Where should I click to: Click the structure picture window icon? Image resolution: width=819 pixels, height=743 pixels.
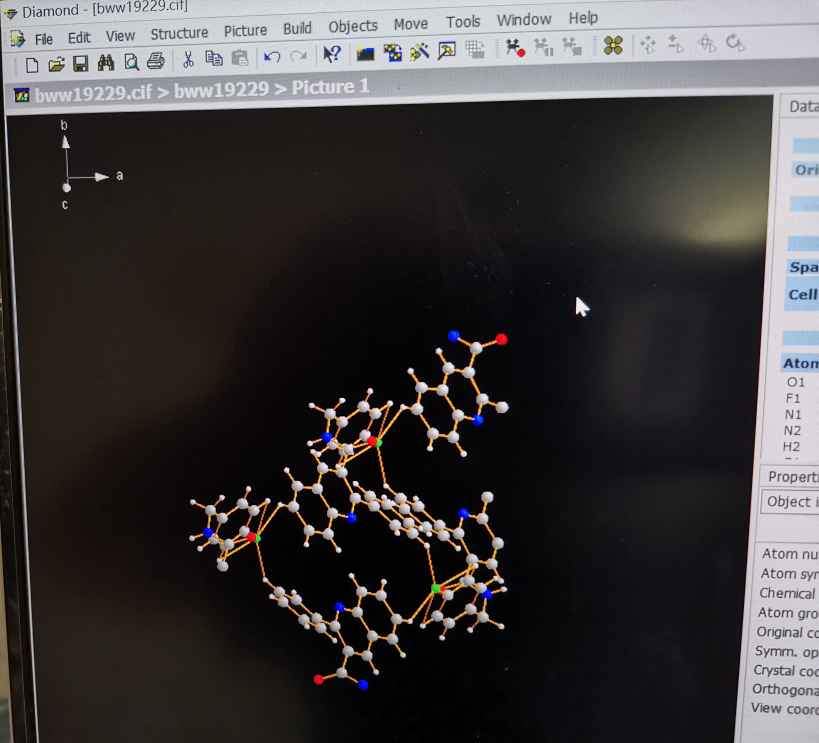447,50
